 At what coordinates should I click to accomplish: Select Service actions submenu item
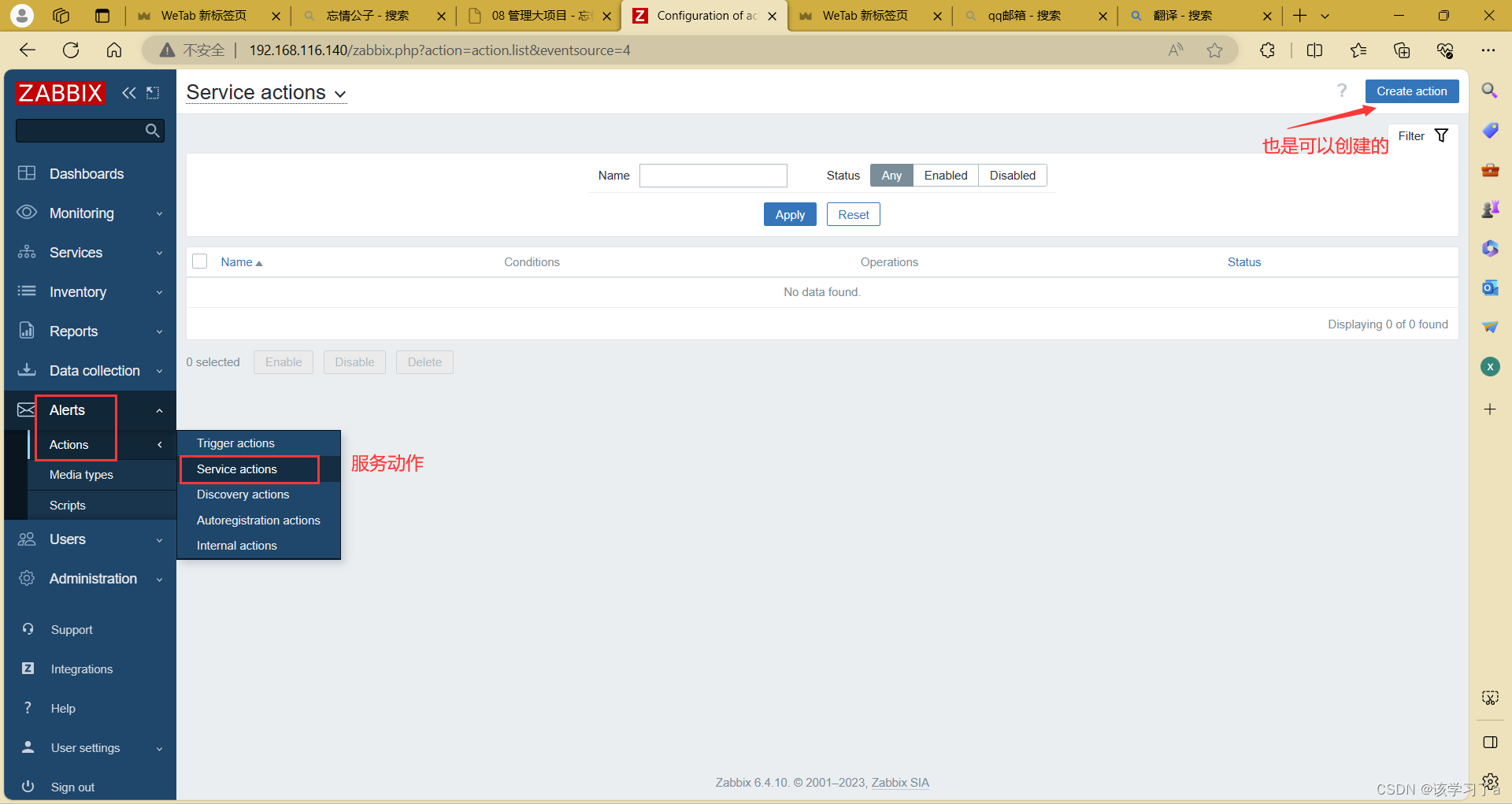pyautogui.click(x=258, y=469)
